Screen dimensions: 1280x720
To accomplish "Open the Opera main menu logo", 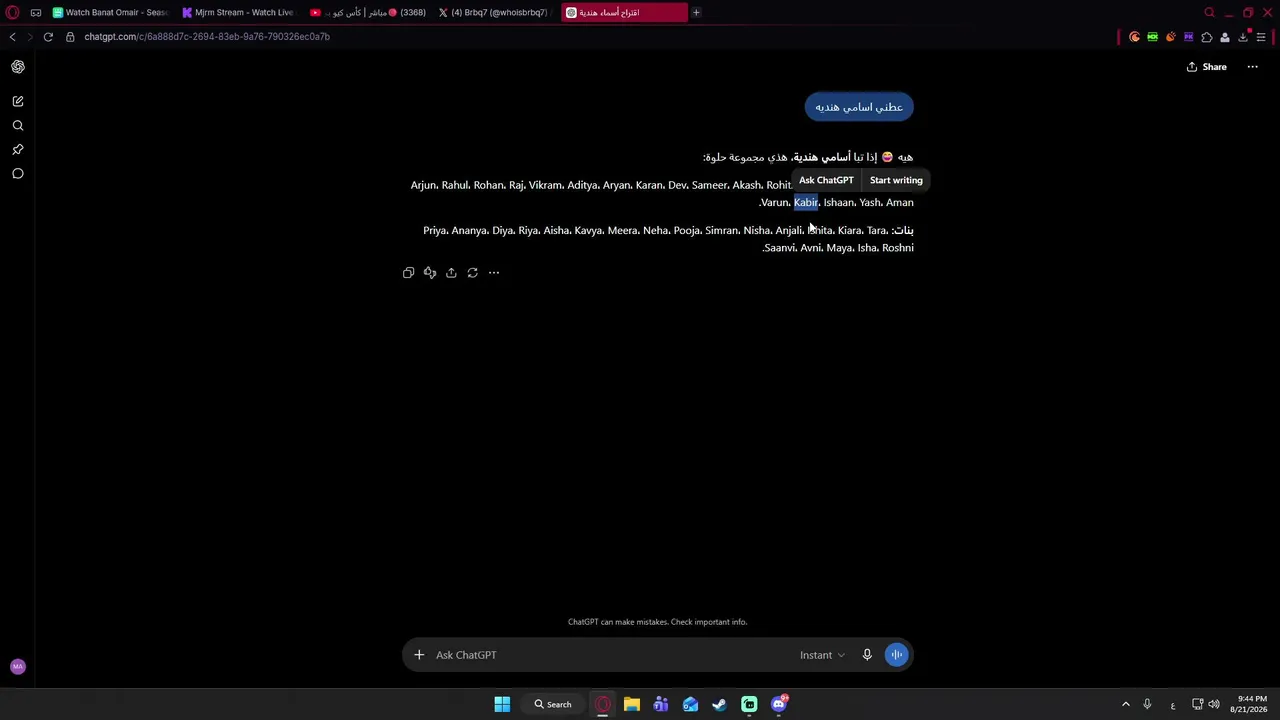I will 12,13.
